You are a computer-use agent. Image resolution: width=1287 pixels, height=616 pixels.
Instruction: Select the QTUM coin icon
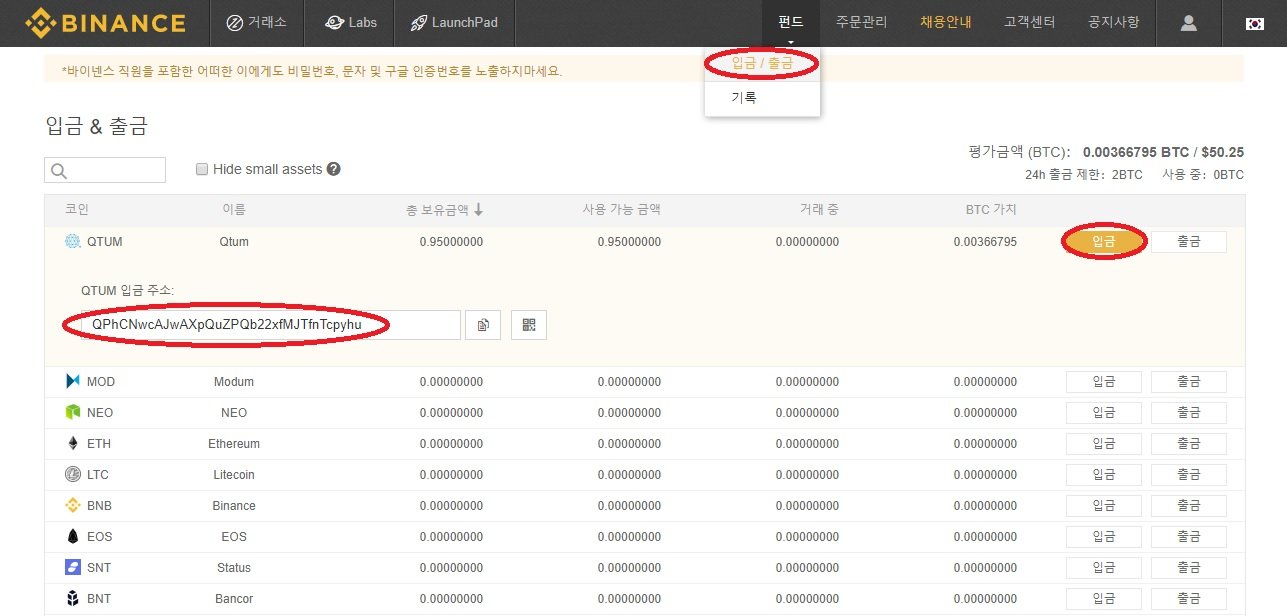(72, 241)
